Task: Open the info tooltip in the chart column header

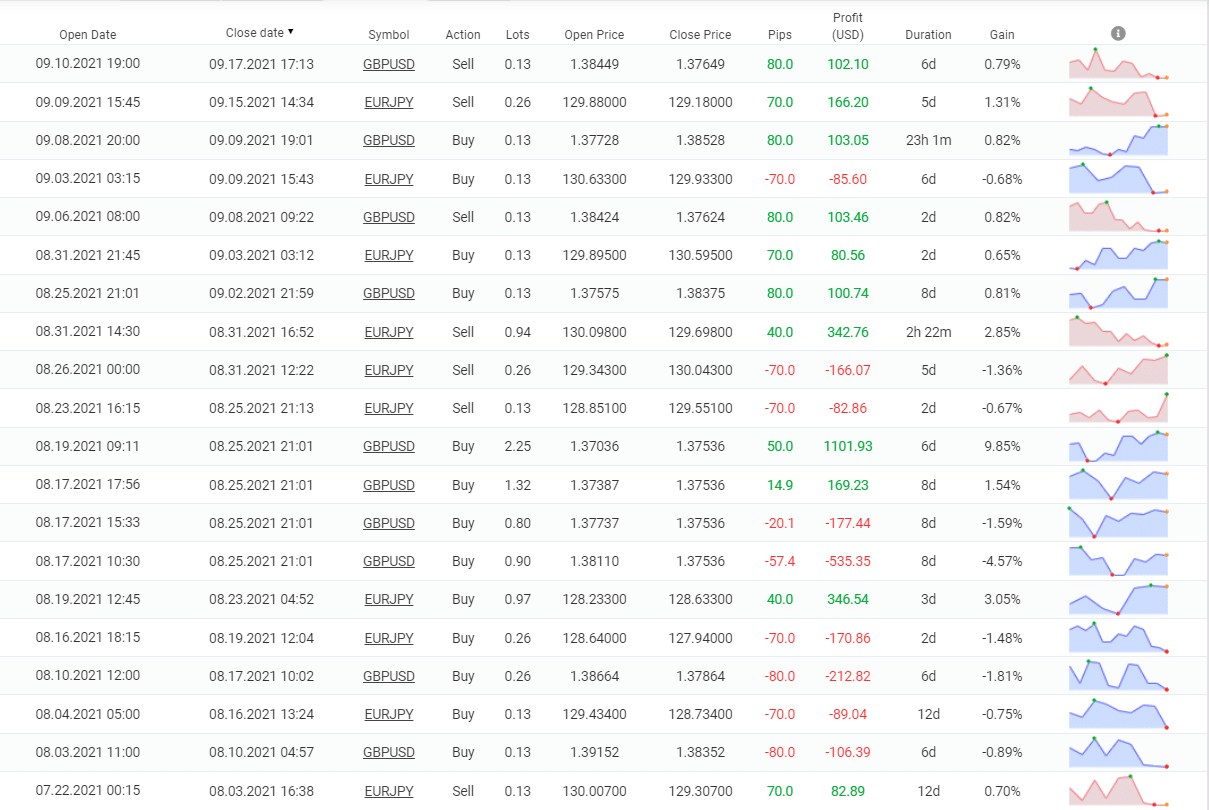Action: click(1118, 32)
